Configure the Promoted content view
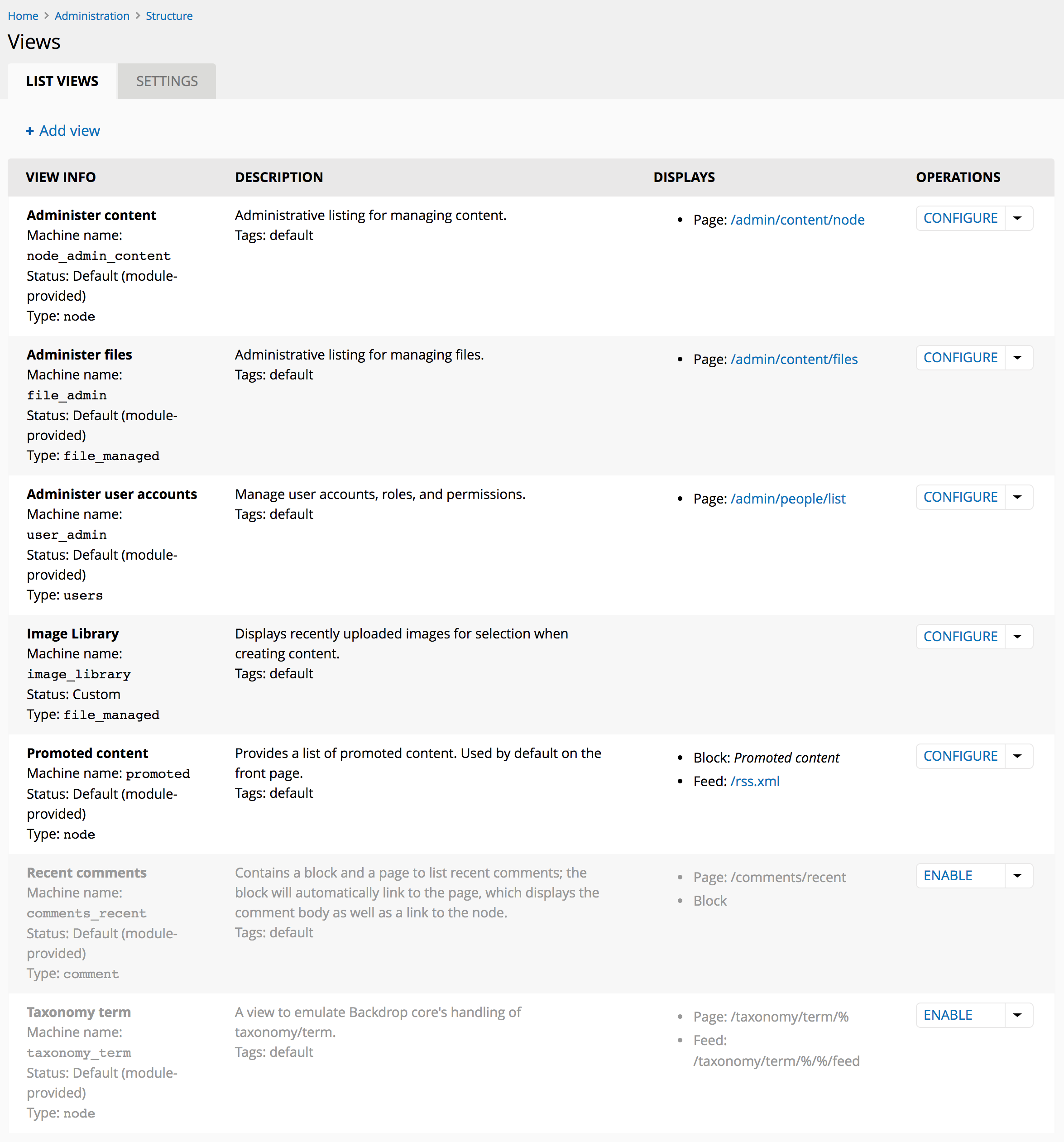 point(960,756)
